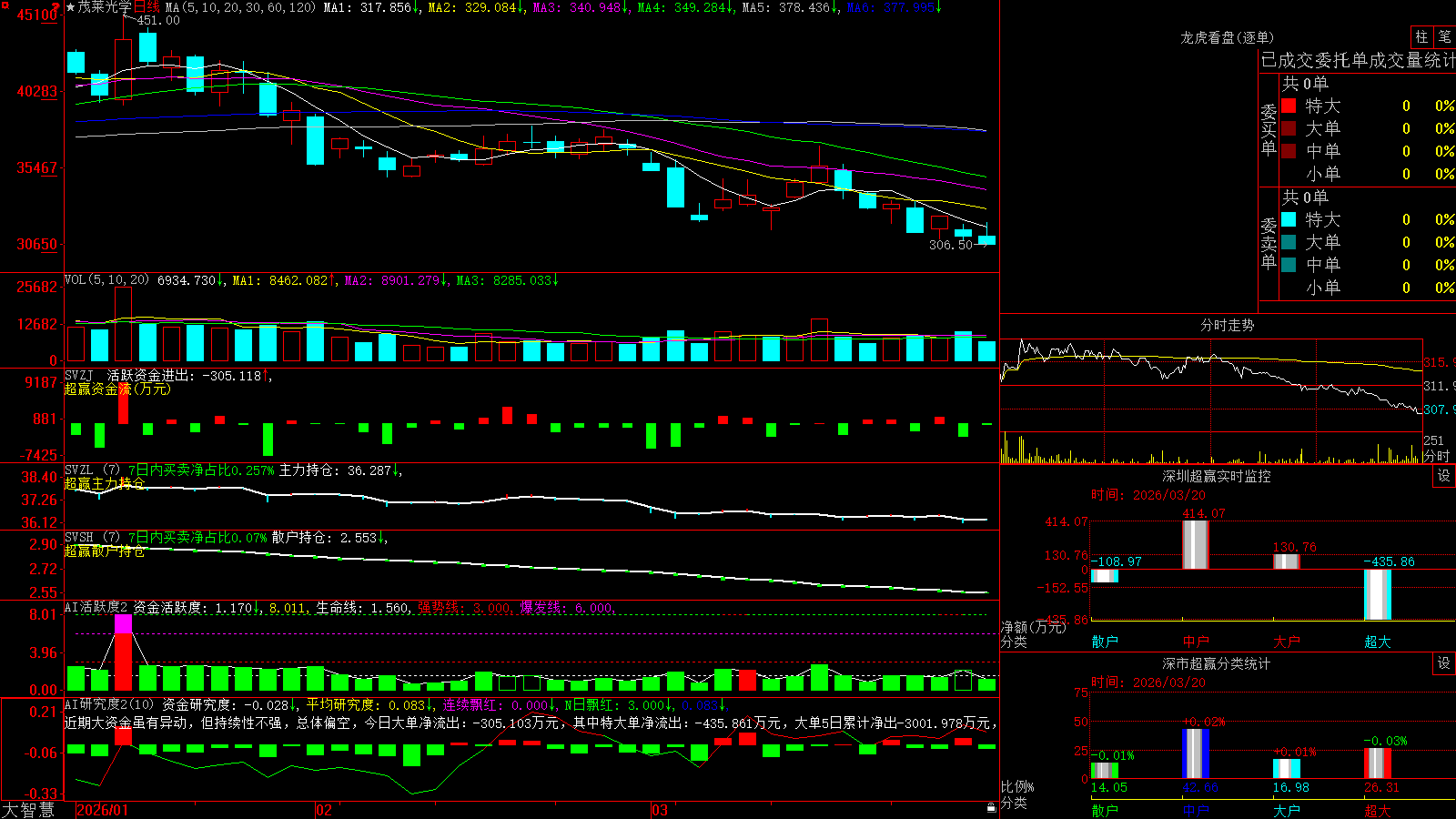Click the MA5: 378.436 value
Image resolution: width=1456 pixels, height=819 pixels.
pos(790,7)
